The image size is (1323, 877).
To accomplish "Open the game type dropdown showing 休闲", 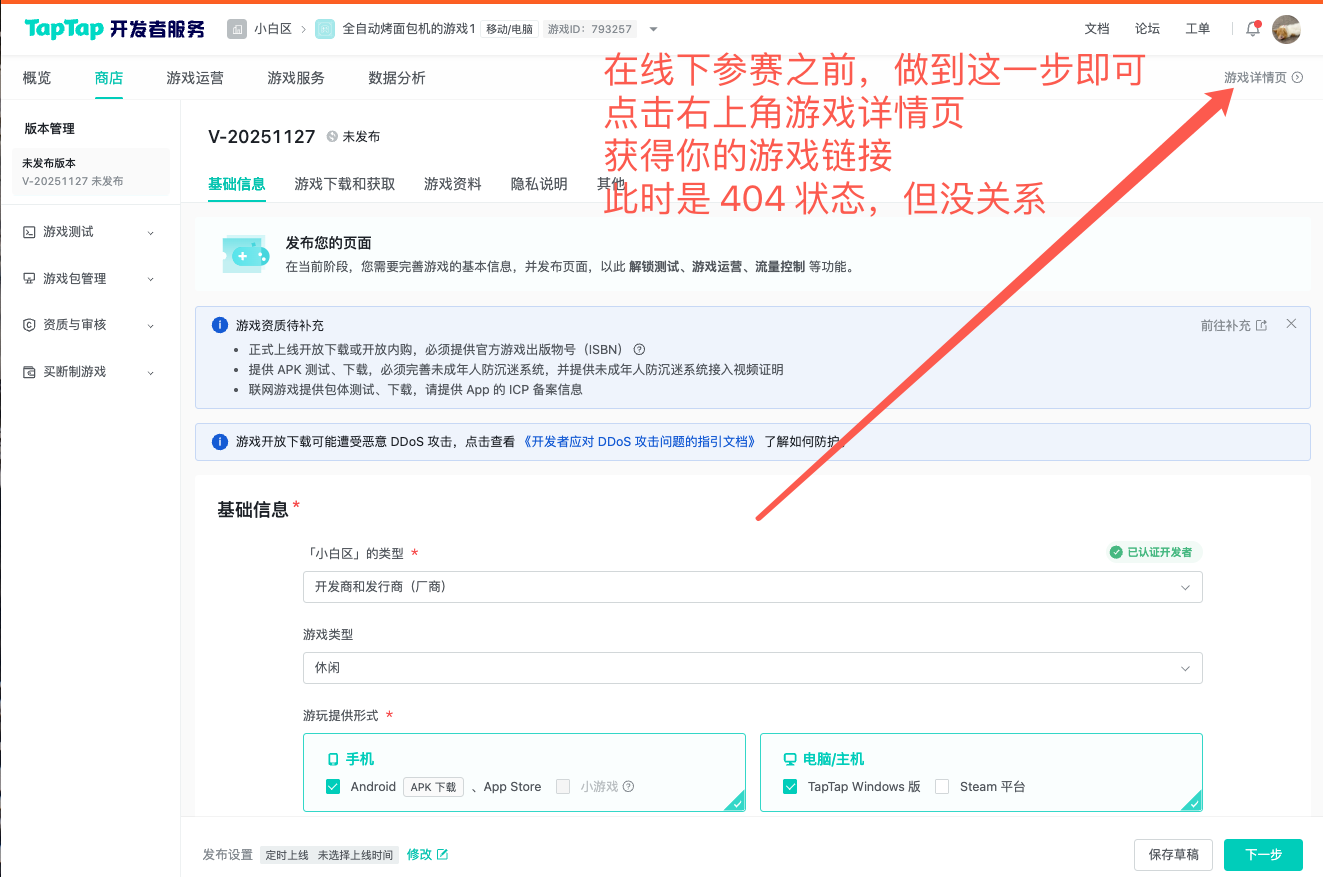I will coord(752,668).
